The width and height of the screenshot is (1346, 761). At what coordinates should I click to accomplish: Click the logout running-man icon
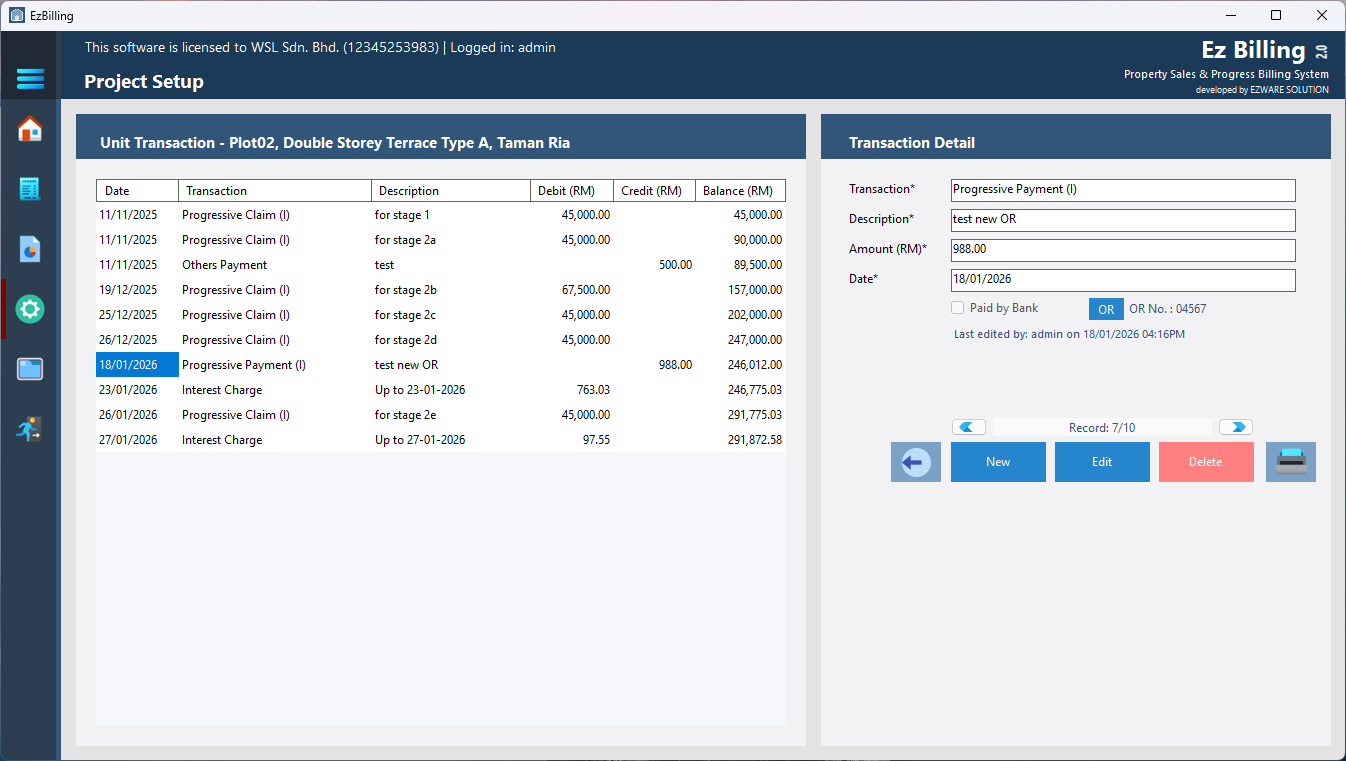30,429
